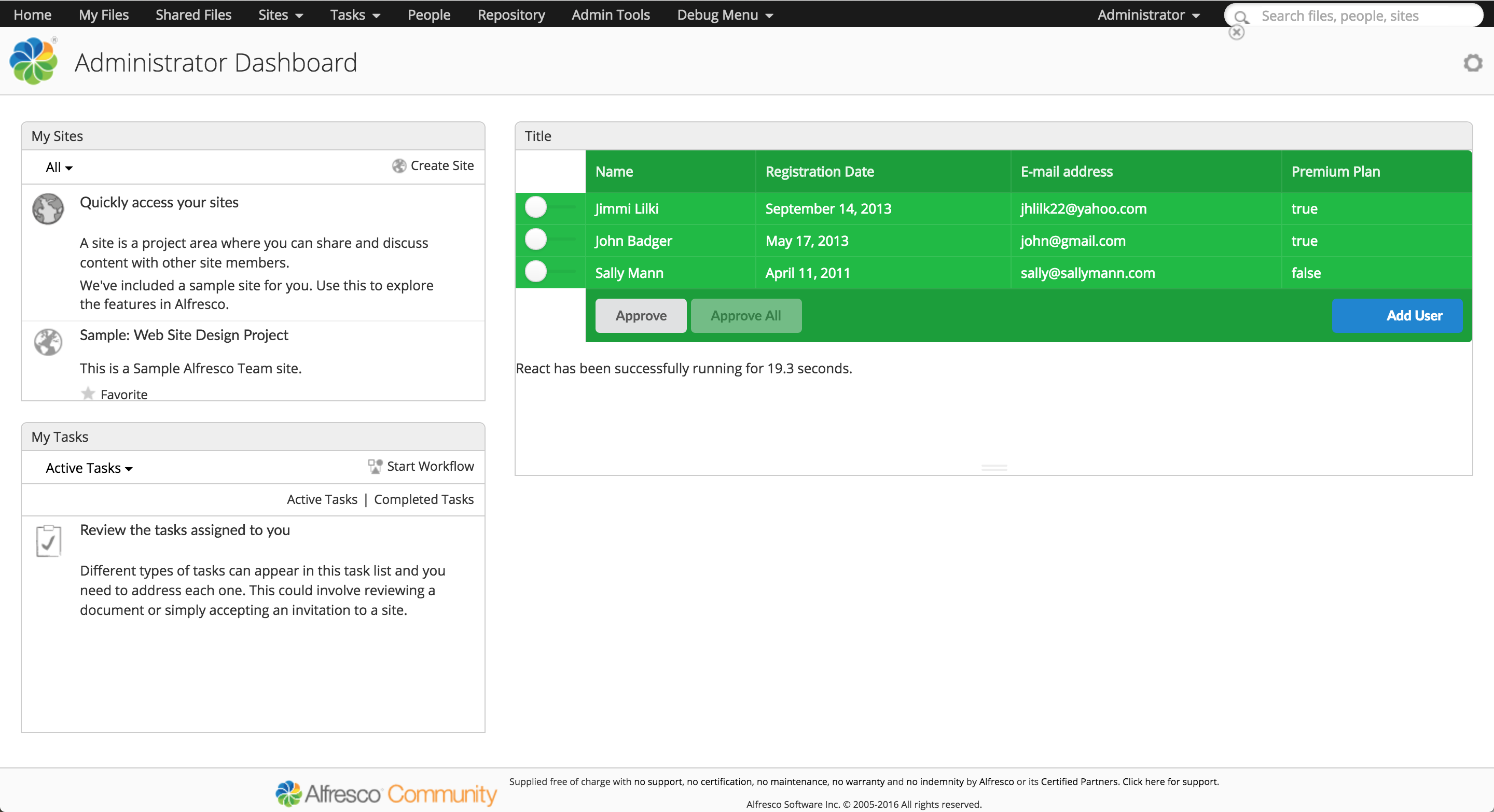
Task: Click the Favorite star for sample site
Action: pos(87,393)
